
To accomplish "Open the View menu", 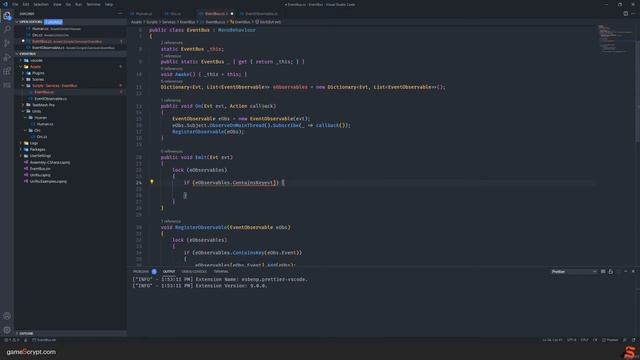I will 57,4.
